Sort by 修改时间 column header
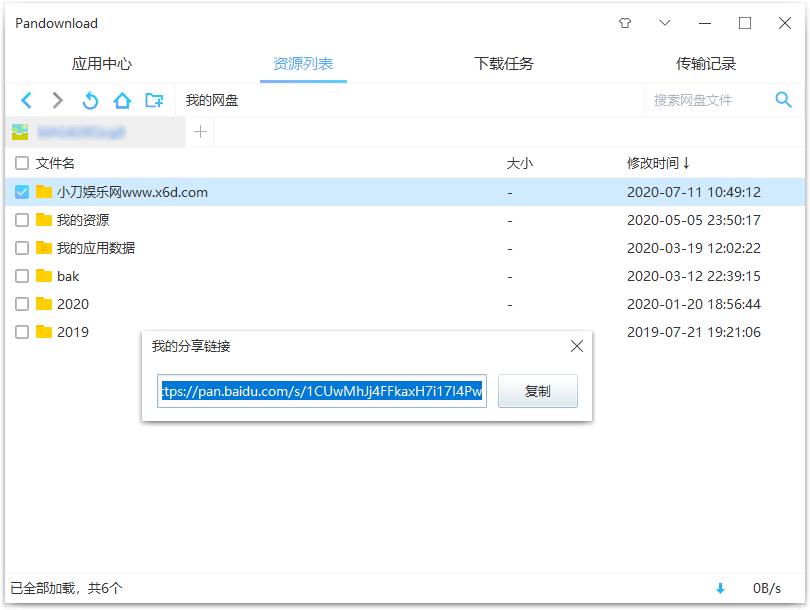810x610 pixels. pos(657,163)
